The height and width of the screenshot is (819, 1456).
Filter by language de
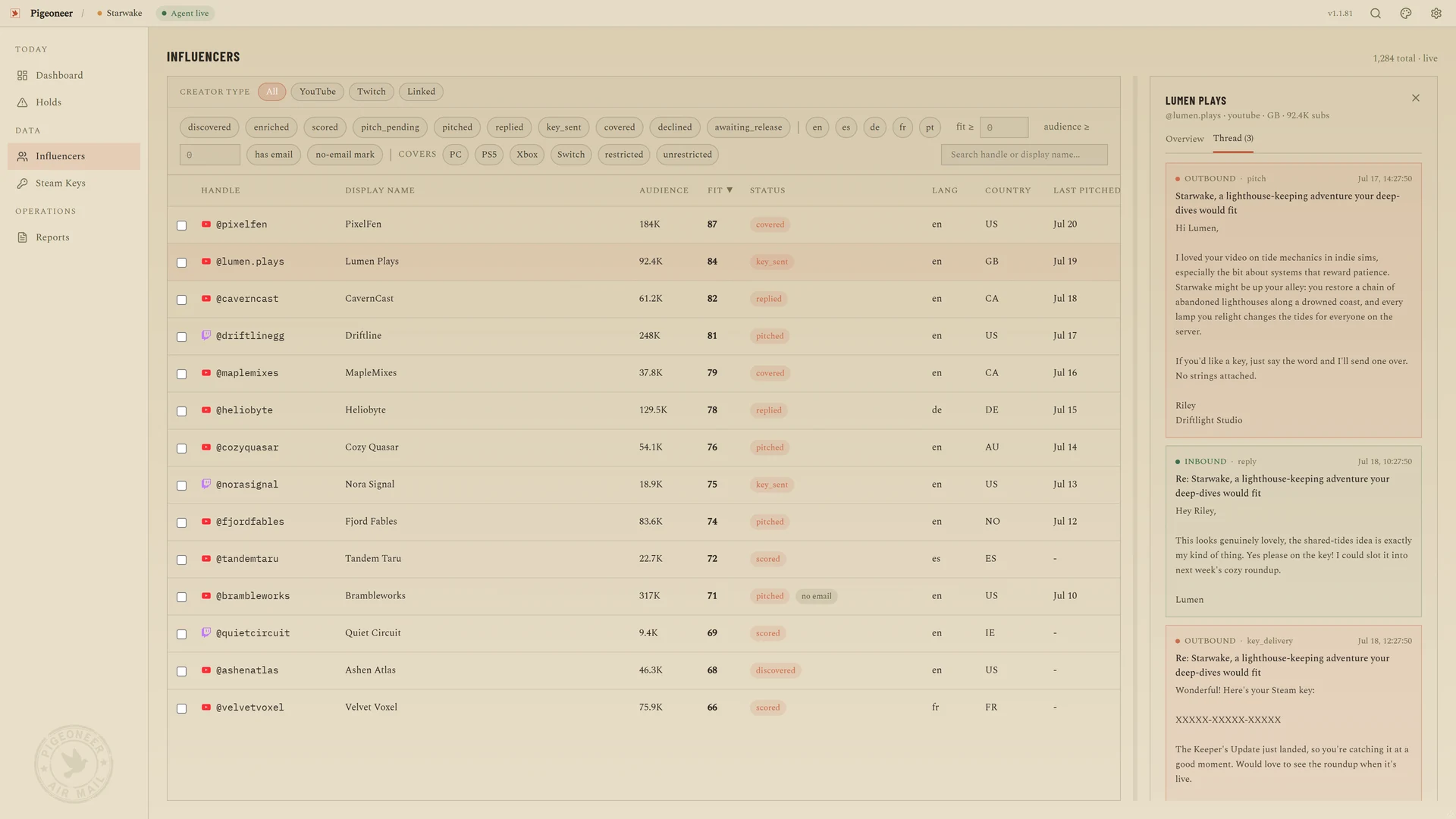coord(874,127)
